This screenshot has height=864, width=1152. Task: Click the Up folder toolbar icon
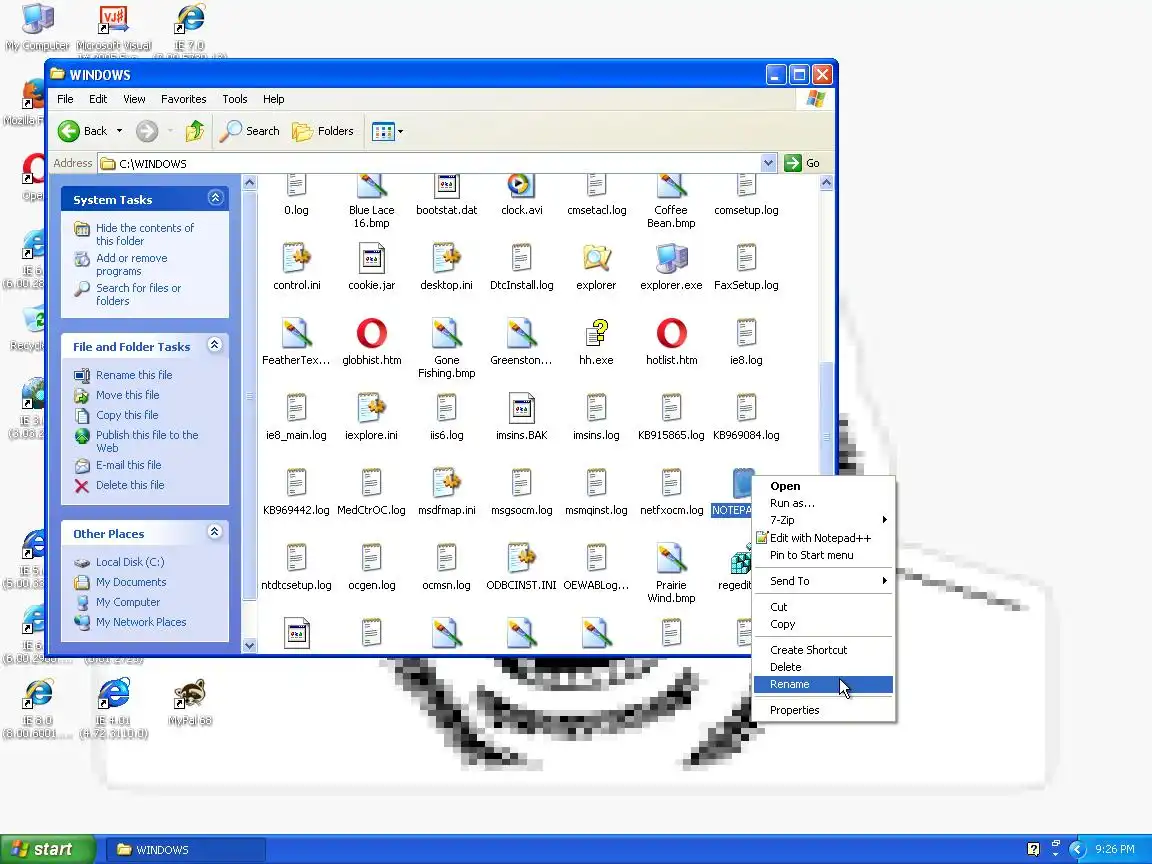(x=195, y=132)
